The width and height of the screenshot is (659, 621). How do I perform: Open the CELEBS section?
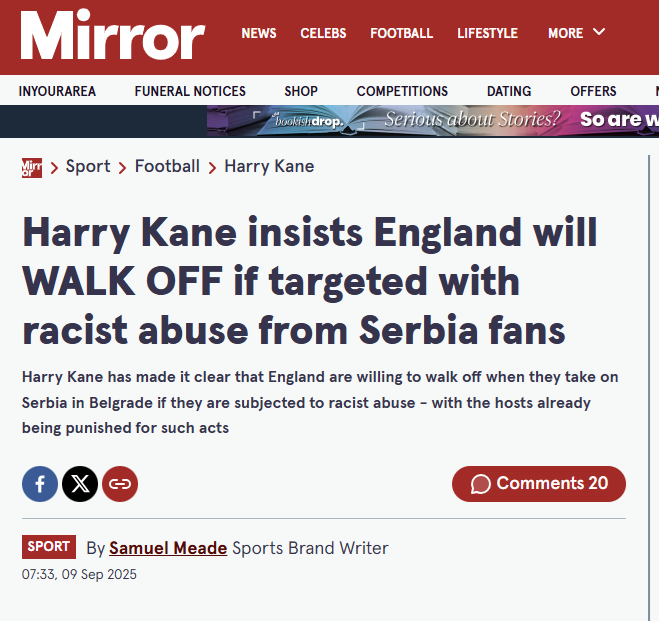[x=323, y=33]
